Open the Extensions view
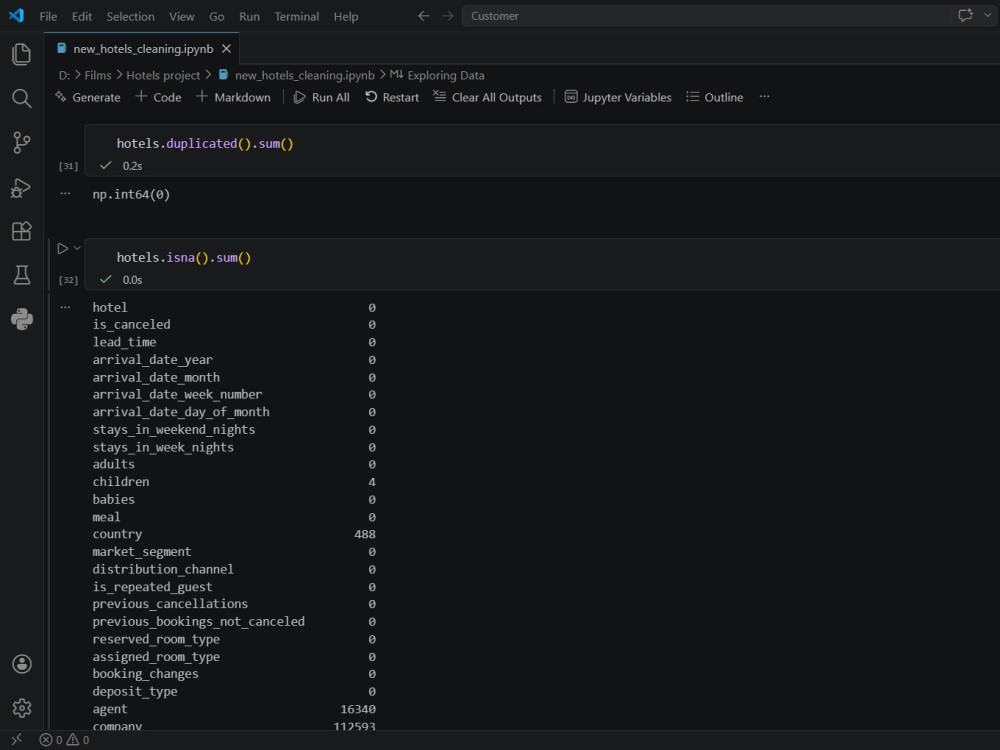Screen dimensions: 1000x750 point(22,231)
